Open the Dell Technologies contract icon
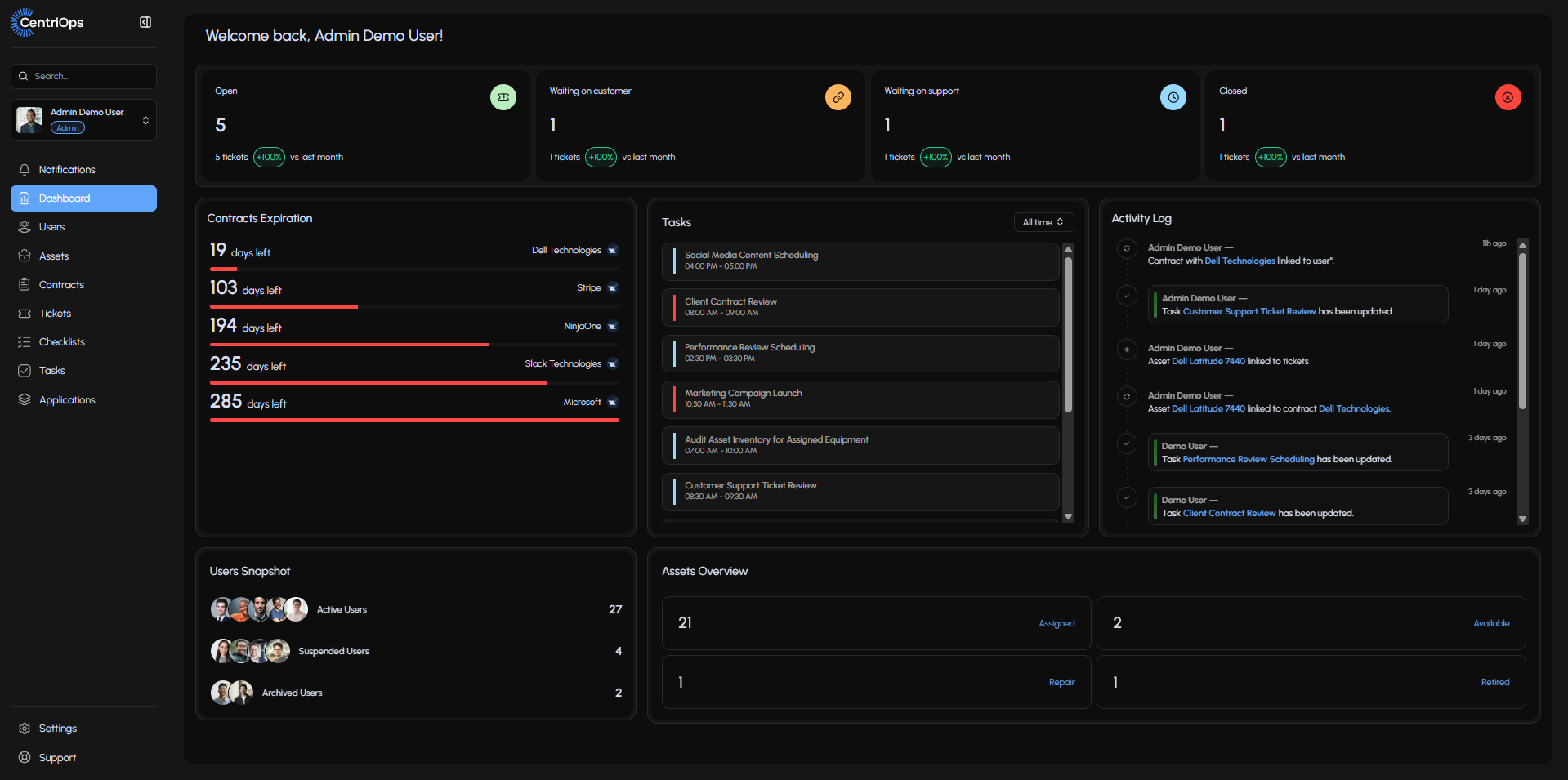This screenshot has height=780, width=1568. [613, 251]
